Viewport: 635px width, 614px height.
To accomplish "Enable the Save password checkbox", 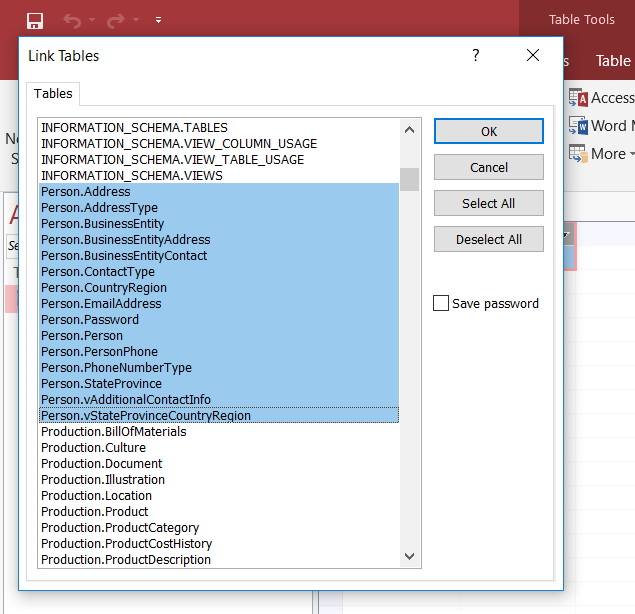I will 441,303.
